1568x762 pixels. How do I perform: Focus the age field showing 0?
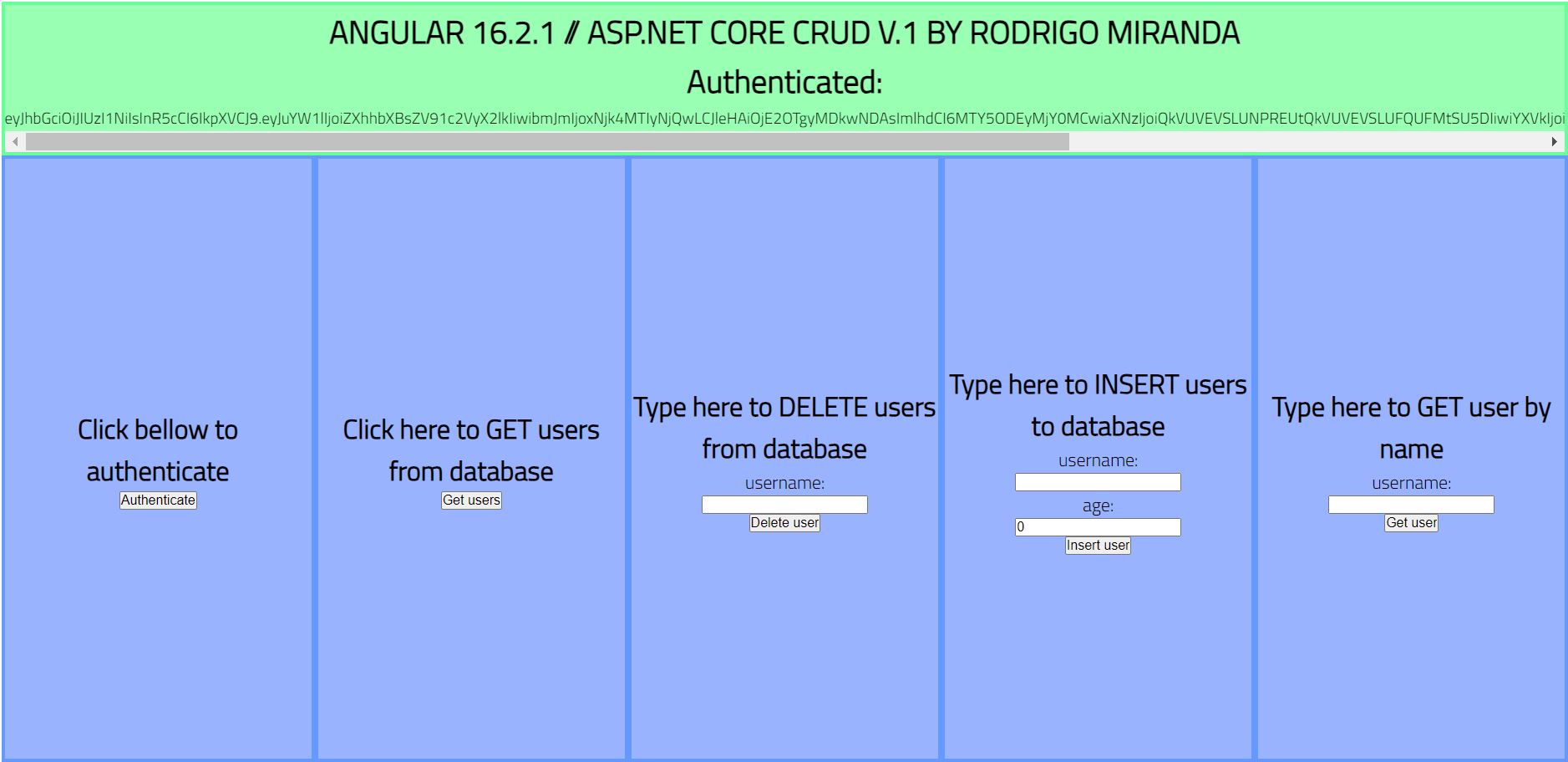coord(1098,527)
